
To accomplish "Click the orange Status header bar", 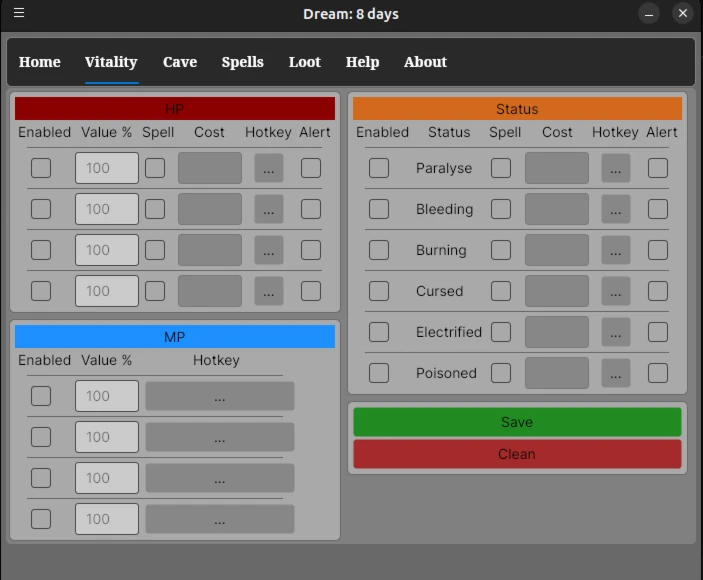I will pyautogui.click(x=517, y=108).
